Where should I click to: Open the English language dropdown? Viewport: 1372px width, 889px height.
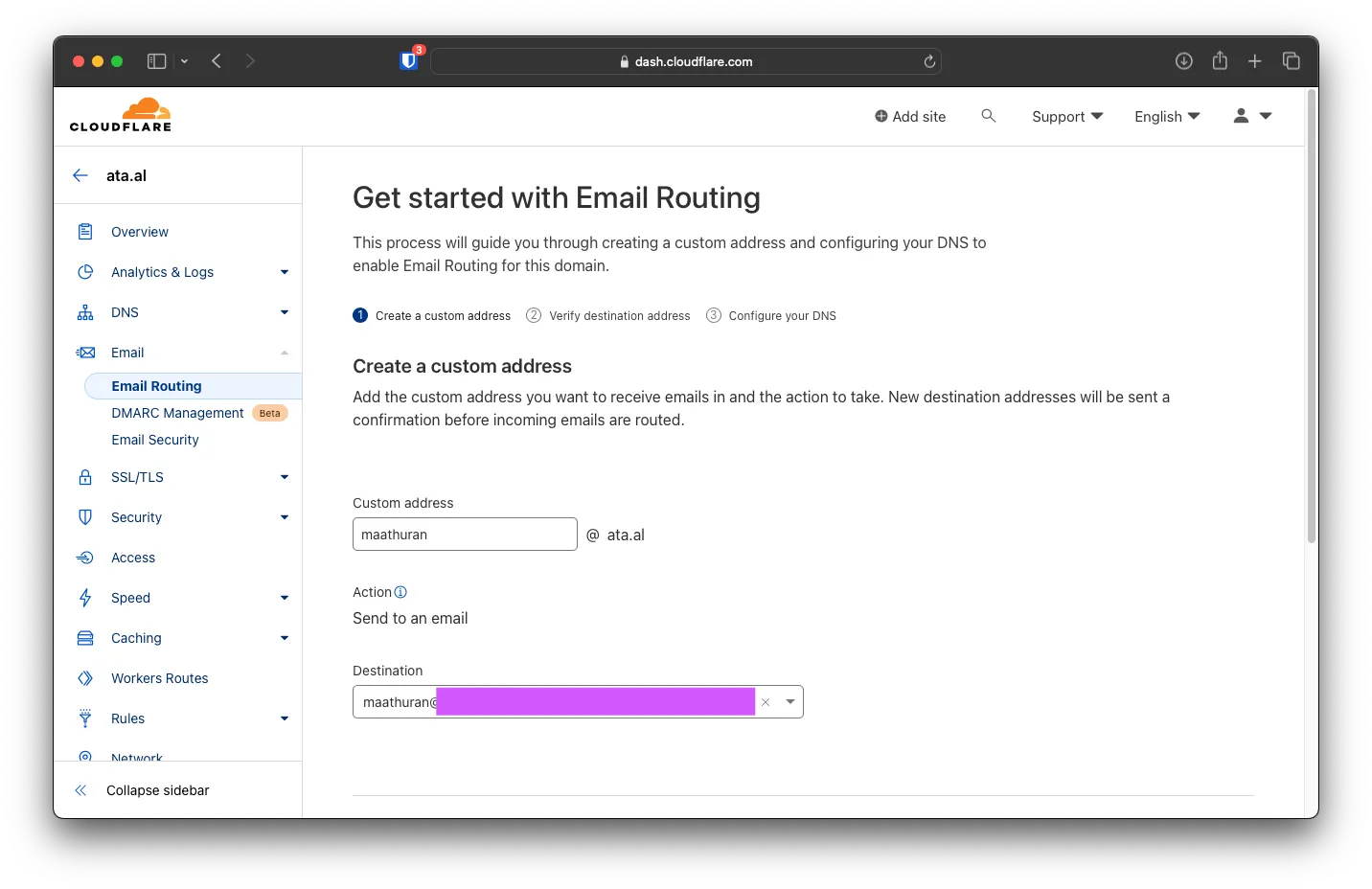click(x=1167, y=116)
